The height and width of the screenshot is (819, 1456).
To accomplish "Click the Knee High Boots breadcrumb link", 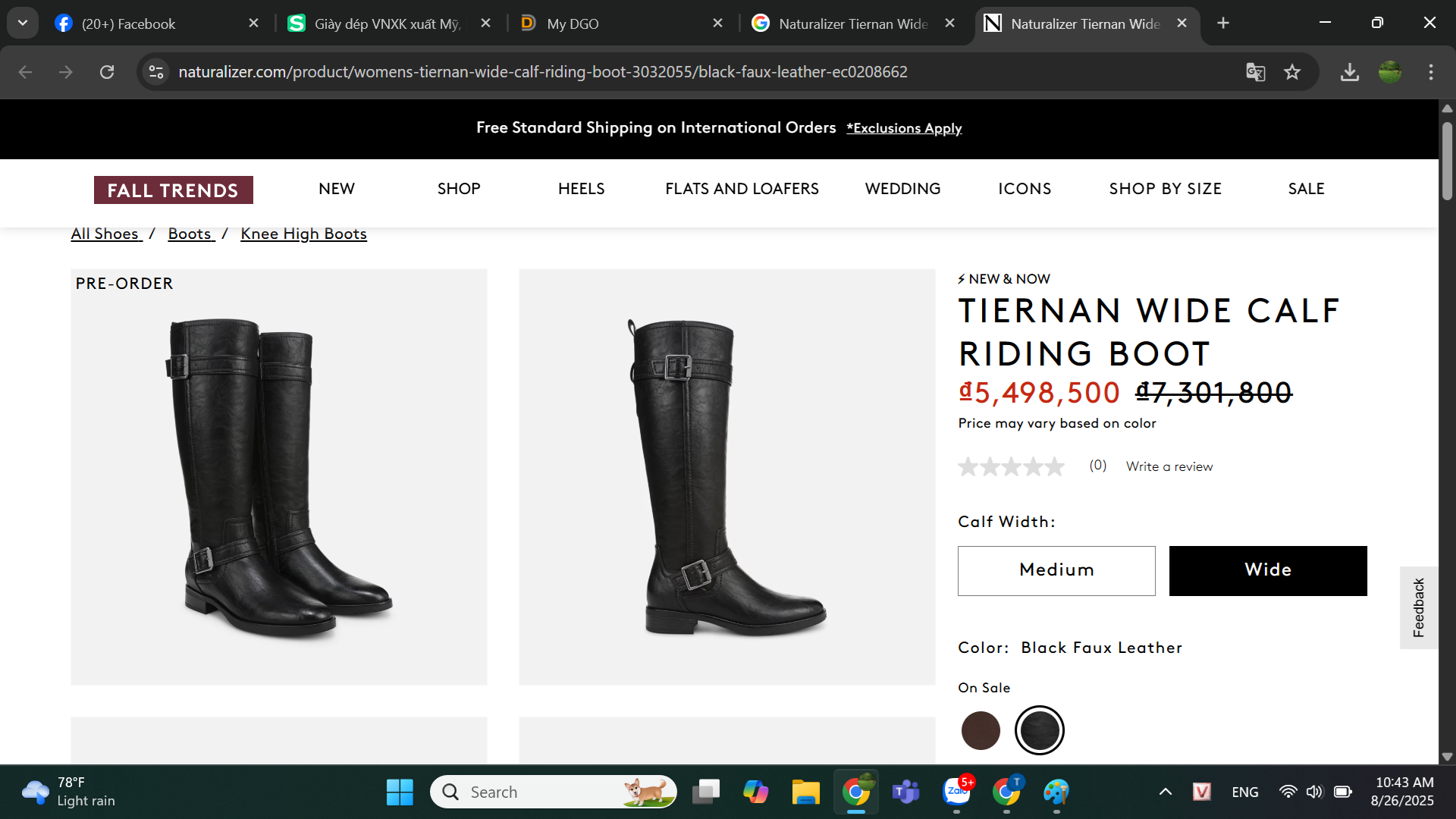I will (303, 234).
